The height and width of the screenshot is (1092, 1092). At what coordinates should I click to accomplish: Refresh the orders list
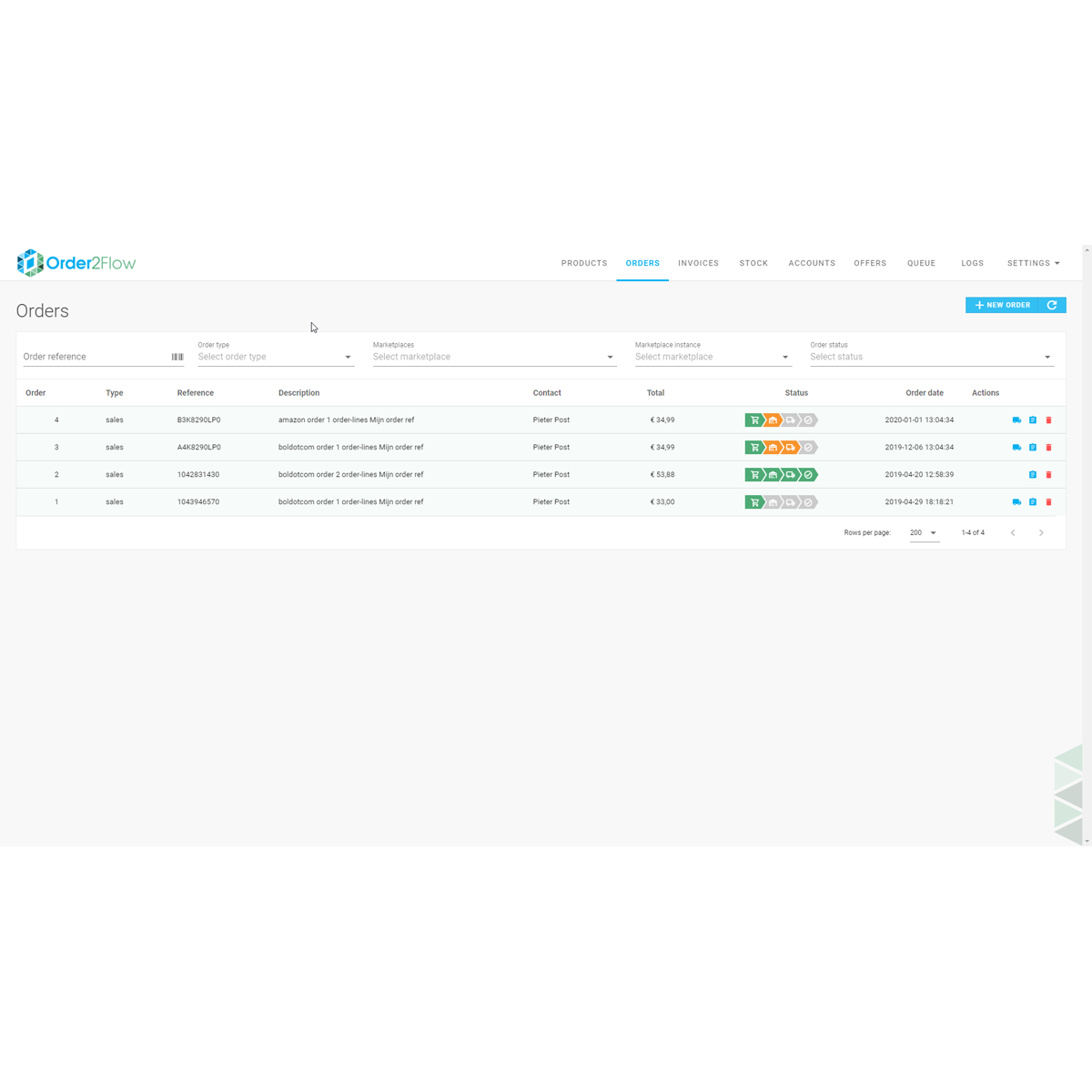coord(1052,305)
